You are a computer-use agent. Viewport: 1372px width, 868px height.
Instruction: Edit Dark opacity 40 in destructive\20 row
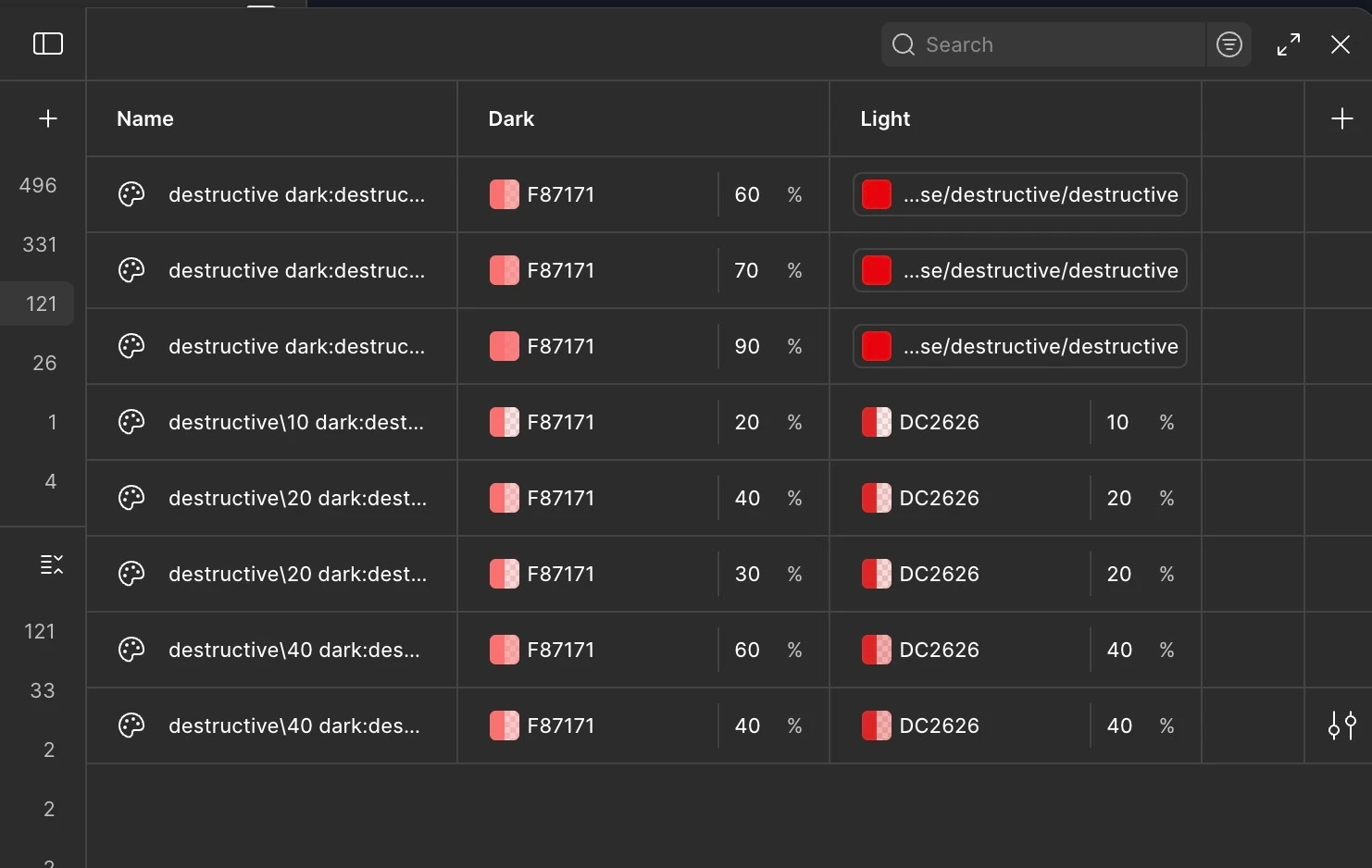(747, 498)
